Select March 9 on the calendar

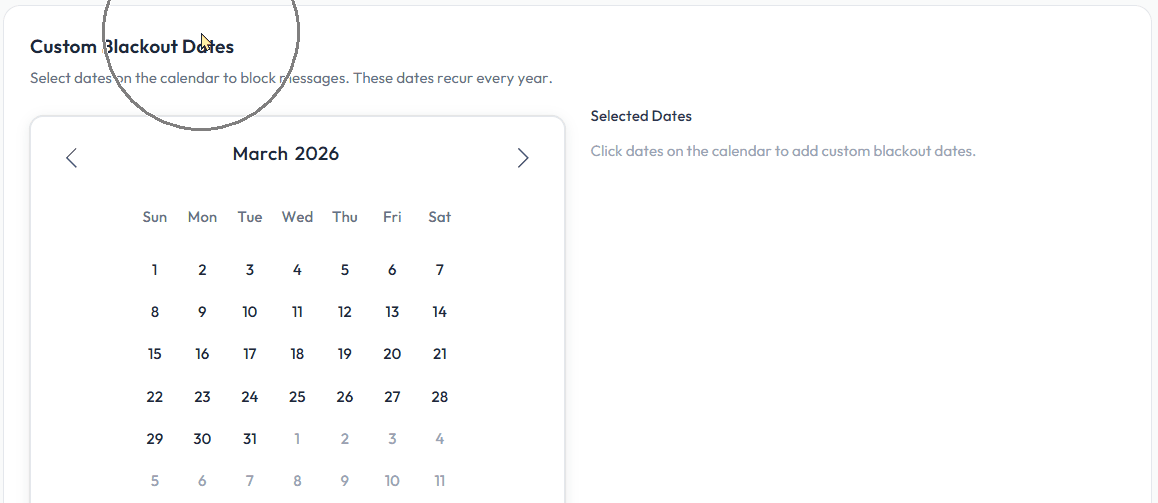pos(202,312)
